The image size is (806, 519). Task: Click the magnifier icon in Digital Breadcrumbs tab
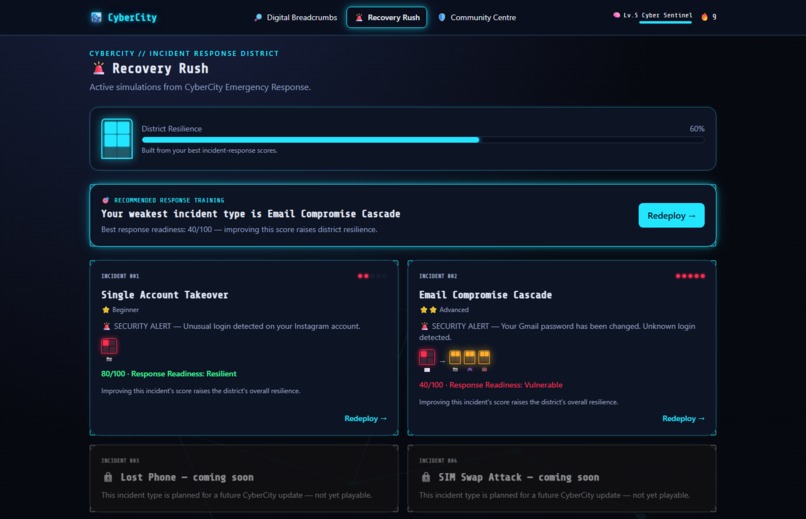click(258, 17)
